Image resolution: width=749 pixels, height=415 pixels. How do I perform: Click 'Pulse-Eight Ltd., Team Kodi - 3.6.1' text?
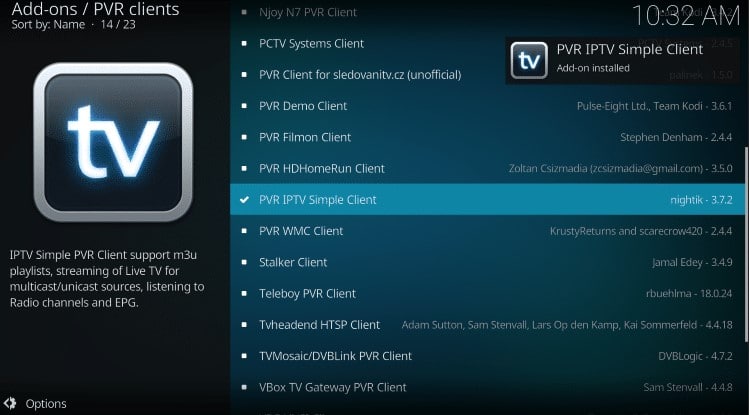pos(654,106)
